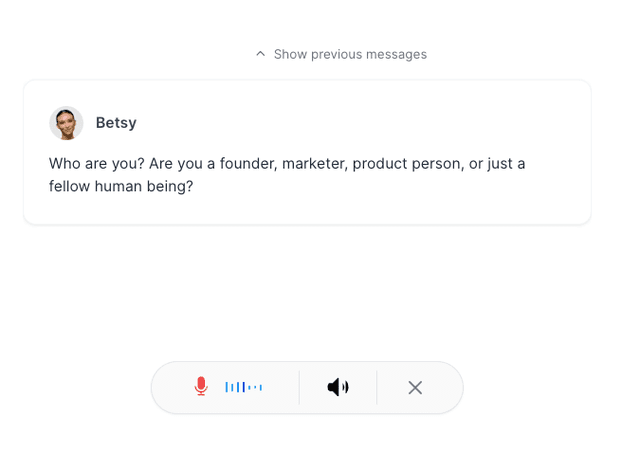Viewport: 640px width, 451px height.
Task: Click the word "previous" in the top link
Action: tap(339, 54)
